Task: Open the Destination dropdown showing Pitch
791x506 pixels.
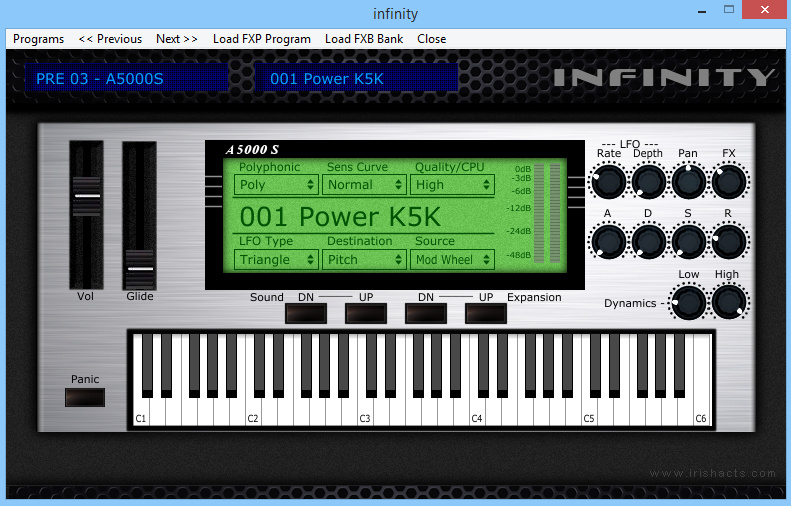Action: point(364,259)
